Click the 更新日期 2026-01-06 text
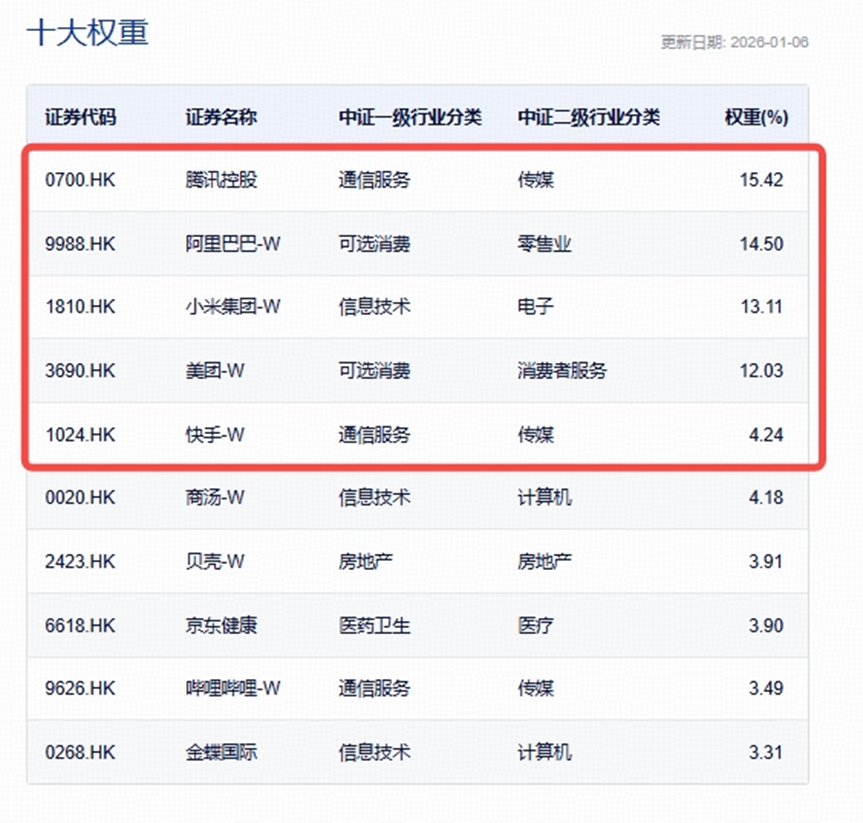The height and width of the screenshot is (823, 863). pos(734,43)
